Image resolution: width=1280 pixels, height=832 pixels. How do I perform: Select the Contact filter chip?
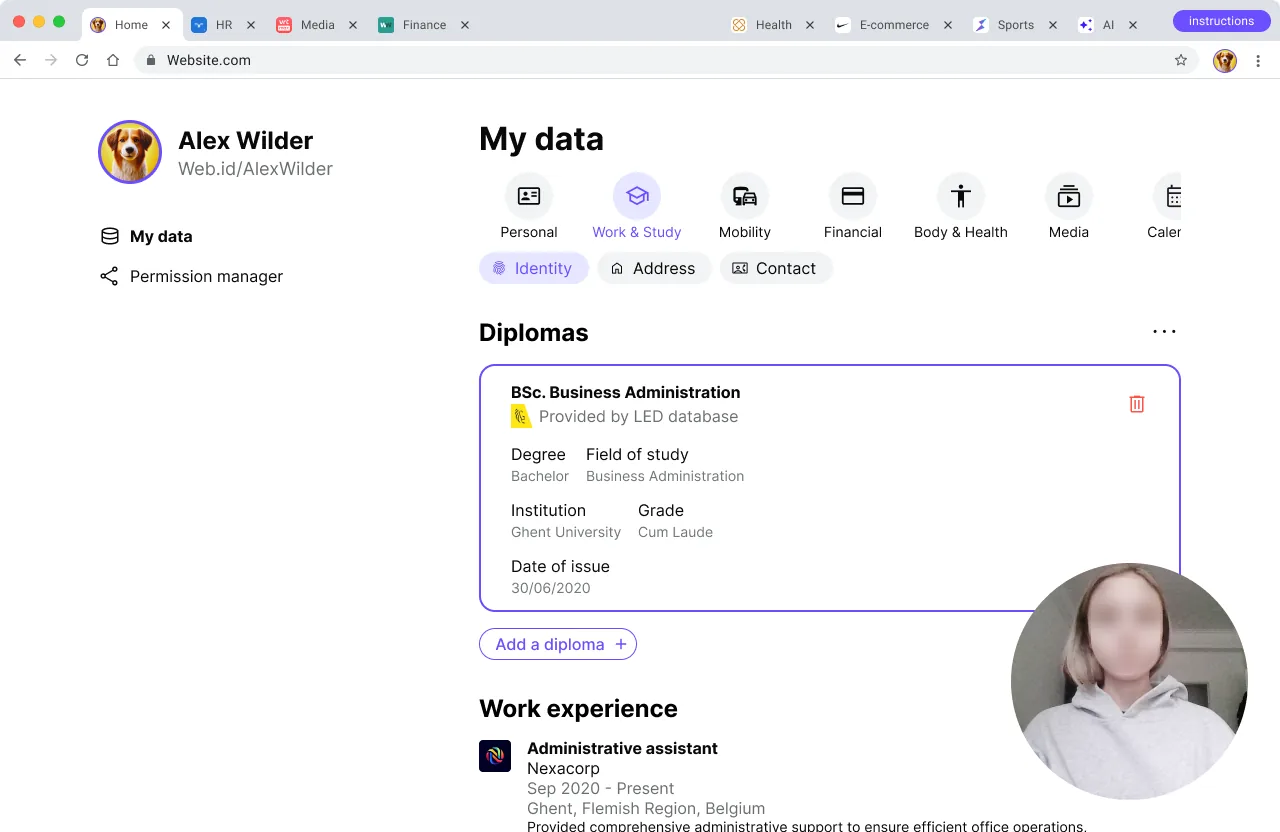(776, 268)
